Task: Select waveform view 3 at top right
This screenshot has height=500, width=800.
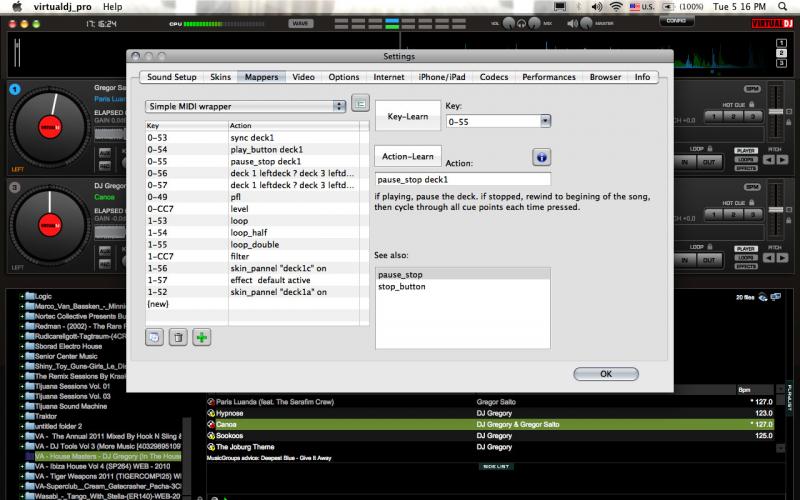Action: point(781,63)
